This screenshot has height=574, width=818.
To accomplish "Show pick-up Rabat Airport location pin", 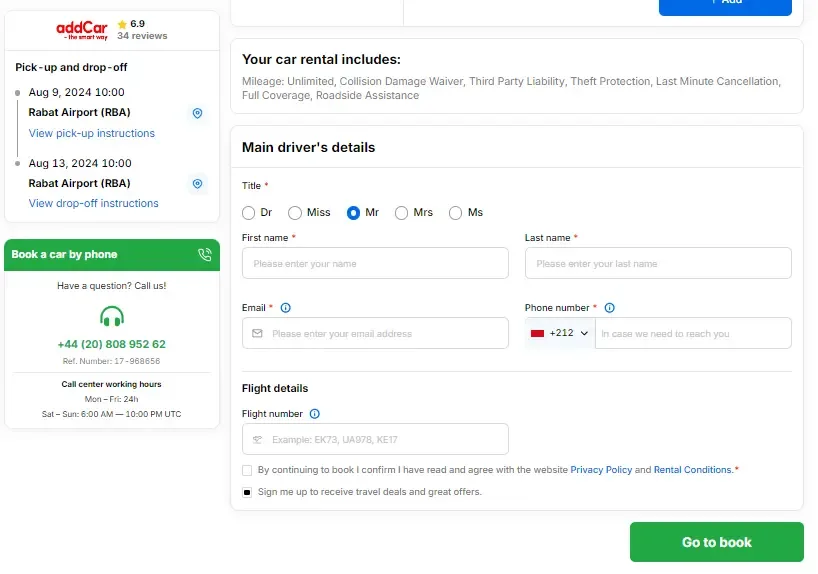I will (197, 113).
